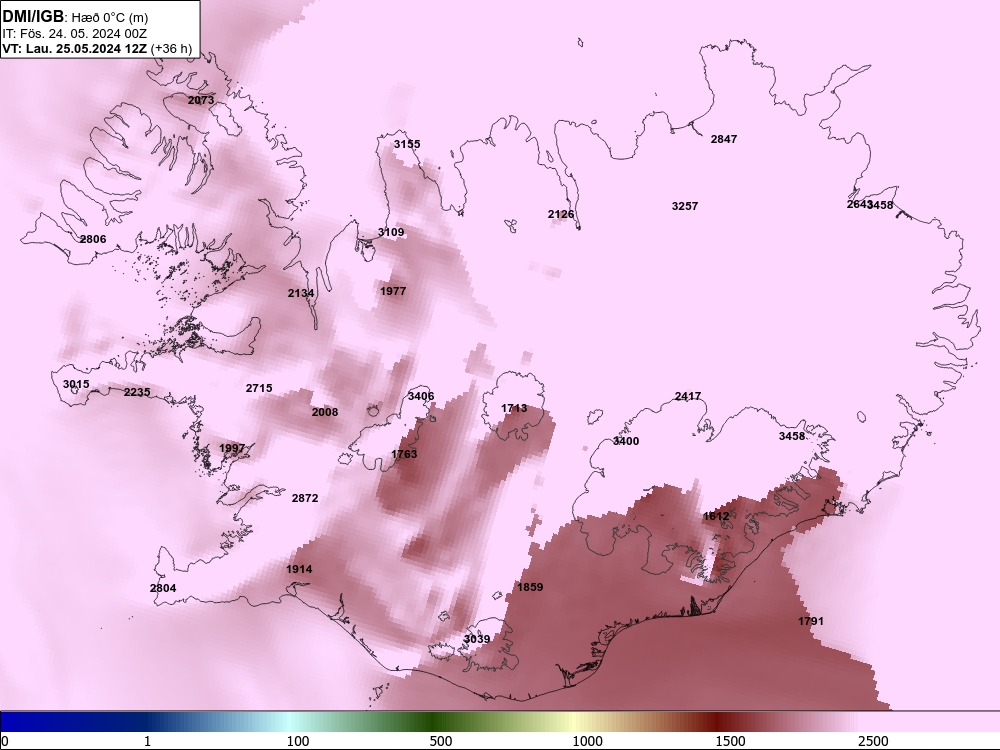Click the legend tick label 1500
Screen dimensions: 1000x750
[730, 741]
